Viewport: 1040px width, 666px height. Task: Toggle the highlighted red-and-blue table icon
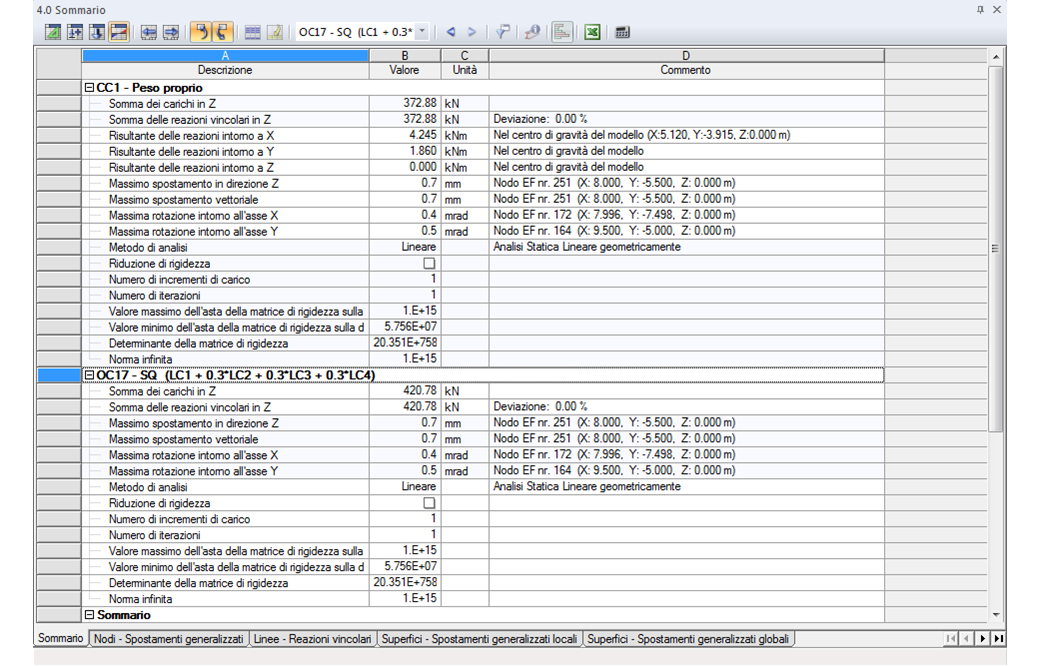pos(119,32)
